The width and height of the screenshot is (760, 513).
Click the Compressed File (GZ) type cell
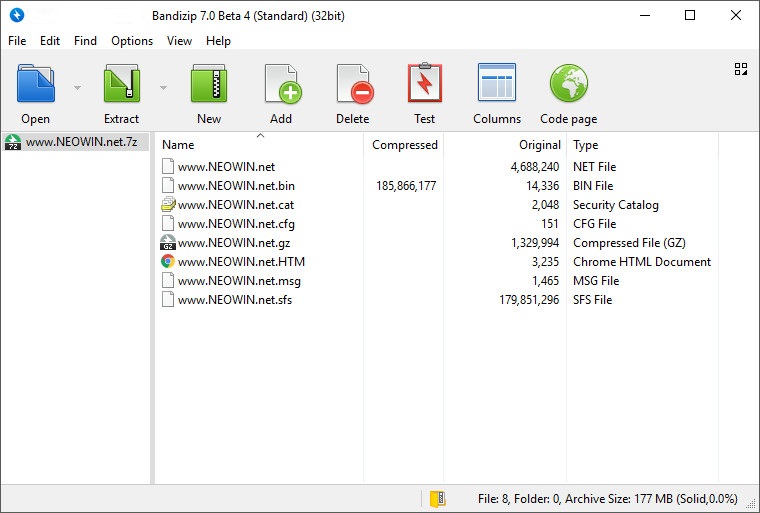coord(629,243)
